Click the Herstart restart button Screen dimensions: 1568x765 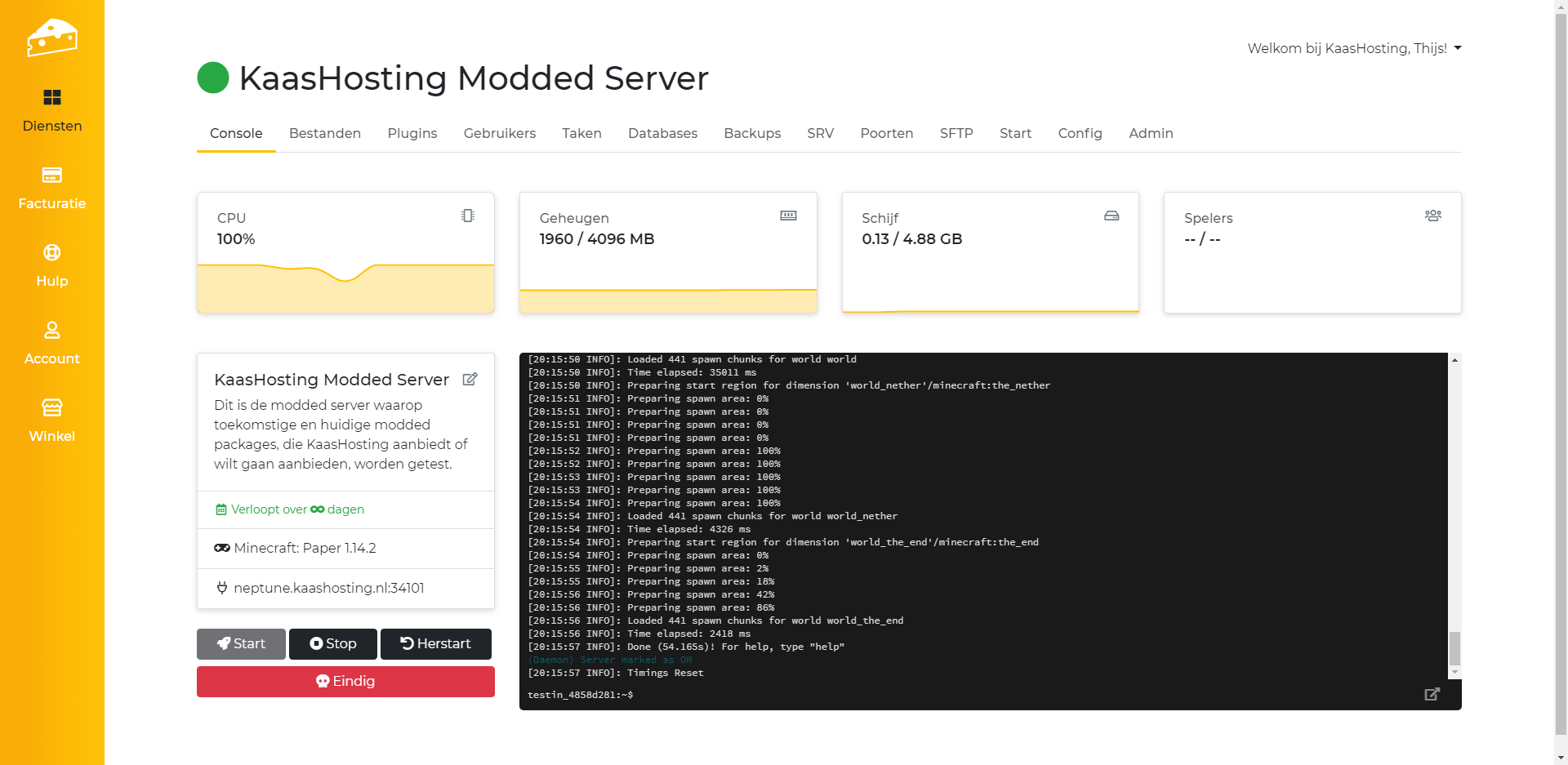click(435, 643)
